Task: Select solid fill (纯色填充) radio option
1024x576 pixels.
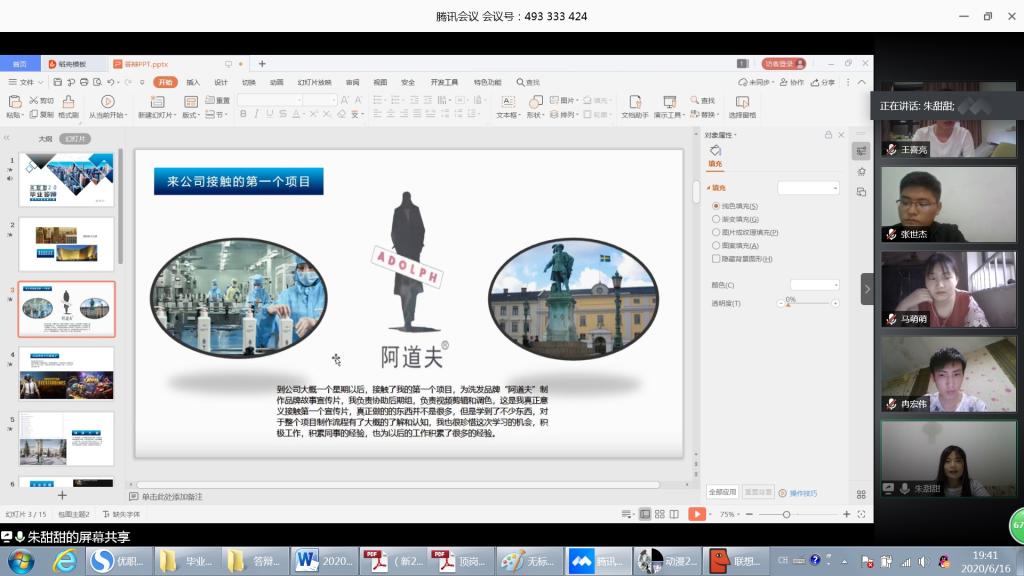Action: coord(716,206)
